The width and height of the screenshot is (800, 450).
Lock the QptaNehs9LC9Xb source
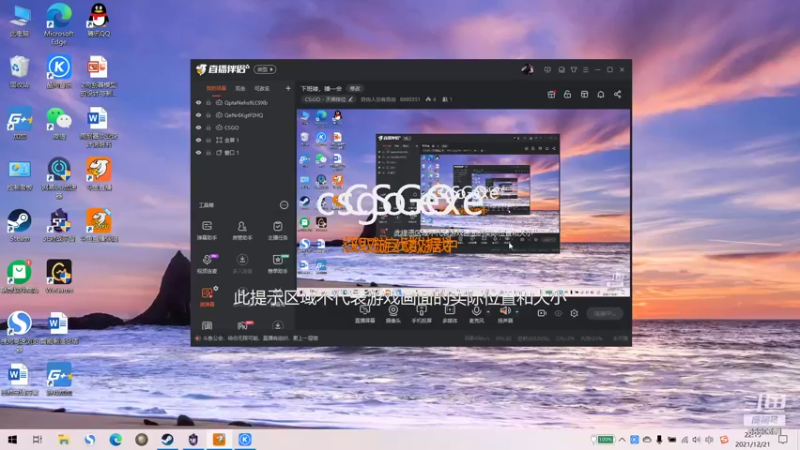209,103
